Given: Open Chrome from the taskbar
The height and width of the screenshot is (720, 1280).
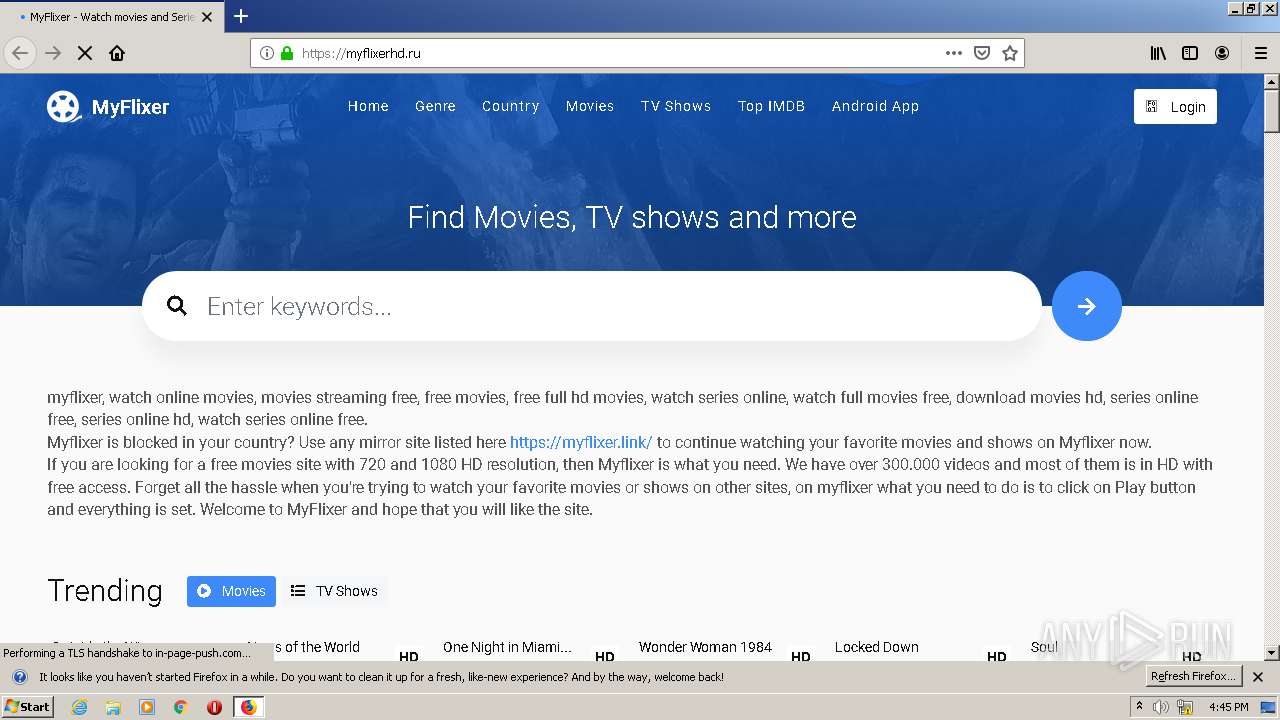Looking at the screenshot, I should (180, 707).
